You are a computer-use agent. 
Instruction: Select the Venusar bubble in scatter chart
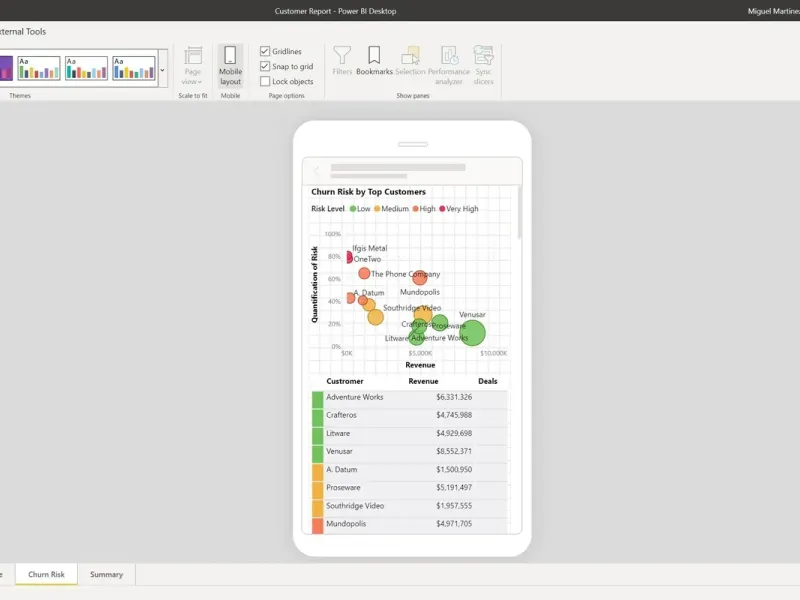point(472,333)
